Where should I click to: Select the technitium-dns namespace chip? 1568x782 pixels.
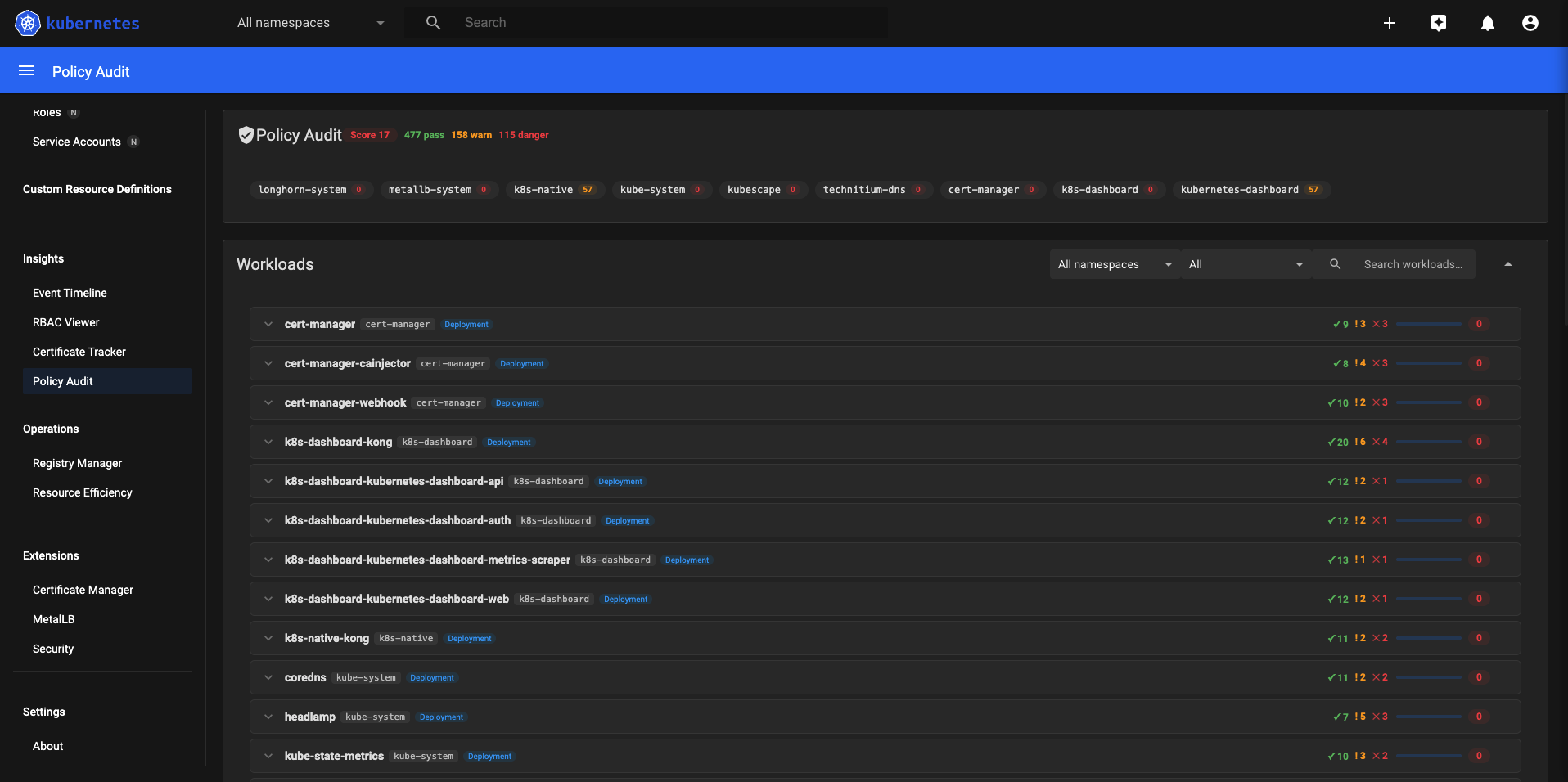pyautogui.click(x=873, y=190)
